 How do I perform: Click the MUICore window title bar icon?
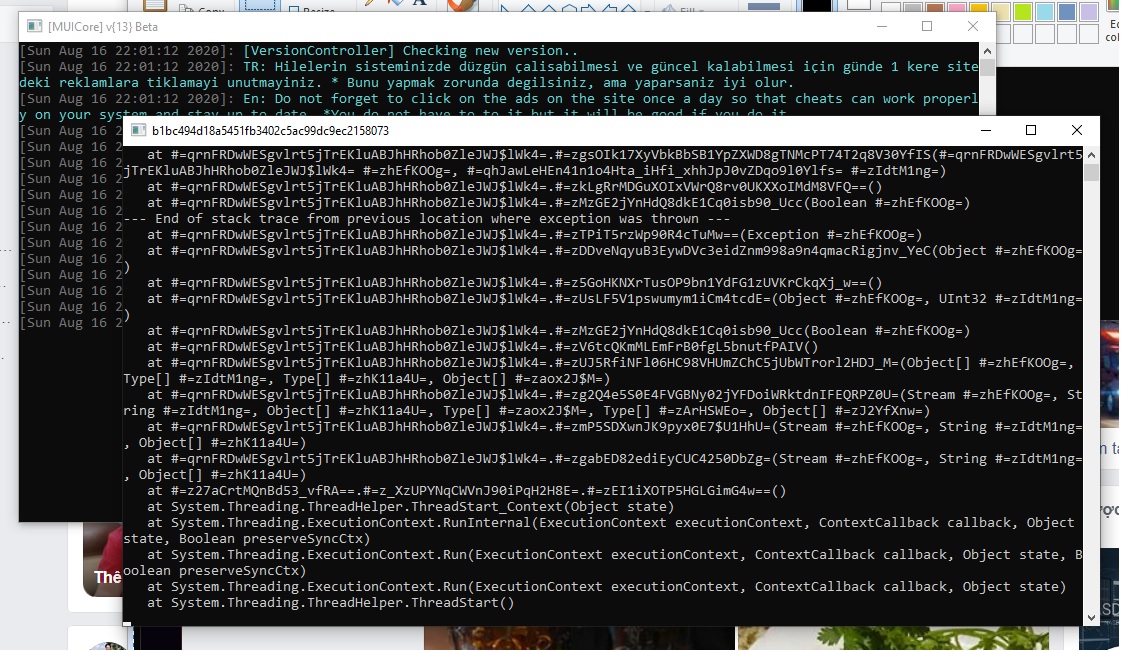coord(34,26)
